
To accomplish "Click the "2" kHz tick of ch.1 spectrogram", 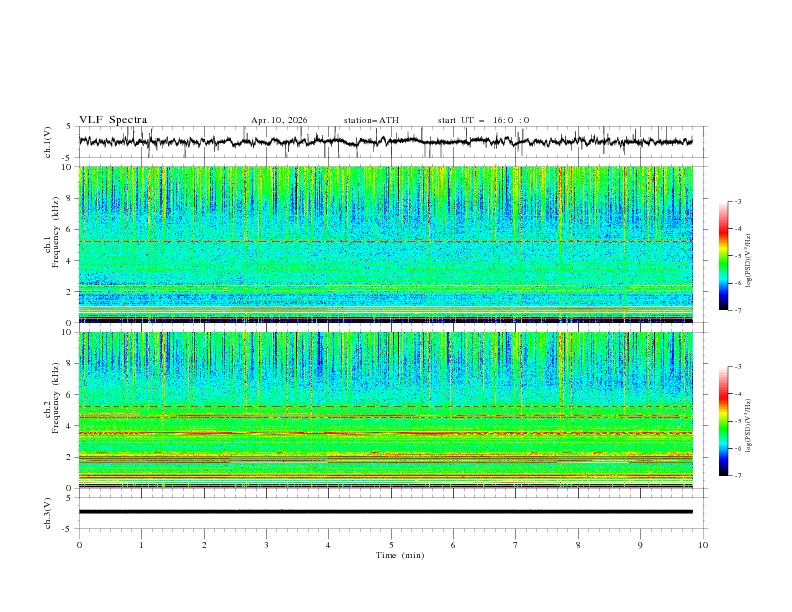I will tap(70, 292).
